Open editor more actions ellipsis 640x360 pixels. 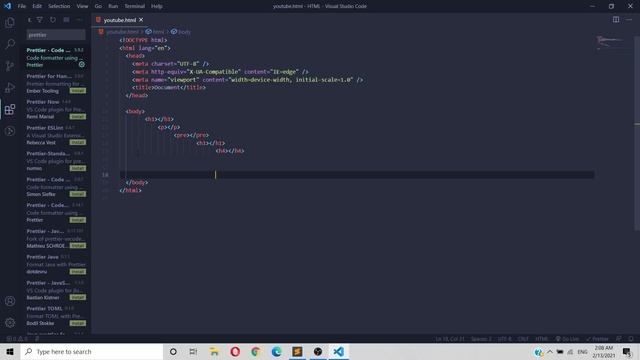(629, 20)
